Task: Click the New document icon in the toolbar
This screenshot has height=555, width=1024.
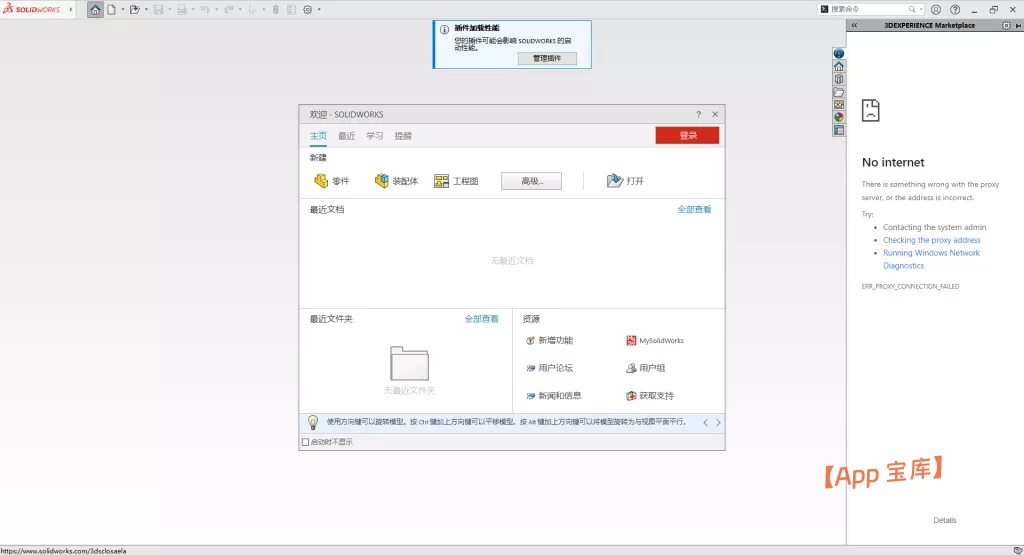Action: (x=112, y=10)
